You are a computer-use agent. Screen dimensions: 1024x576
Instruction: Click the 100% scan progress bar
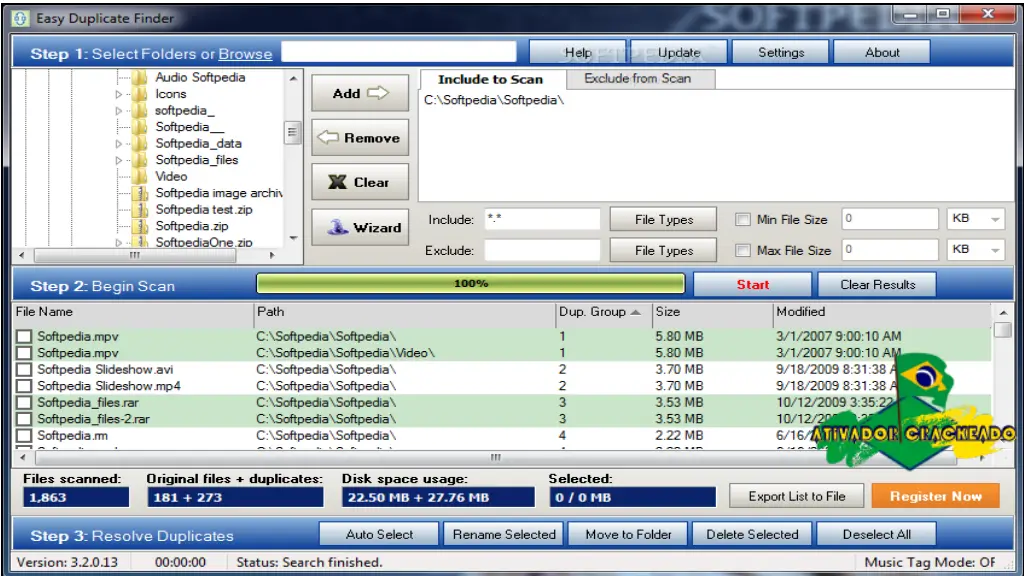470,283
